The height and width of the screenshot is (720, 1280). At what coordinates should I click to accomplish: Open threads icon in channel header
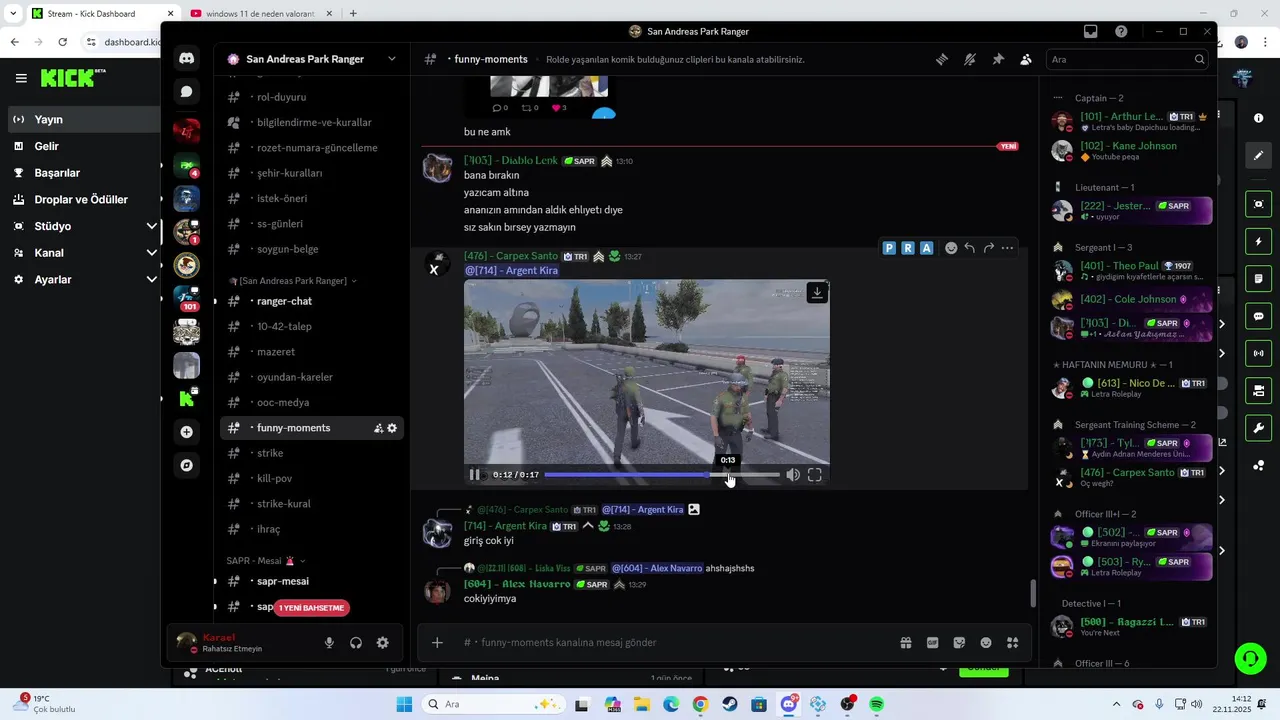pos(941,60)
